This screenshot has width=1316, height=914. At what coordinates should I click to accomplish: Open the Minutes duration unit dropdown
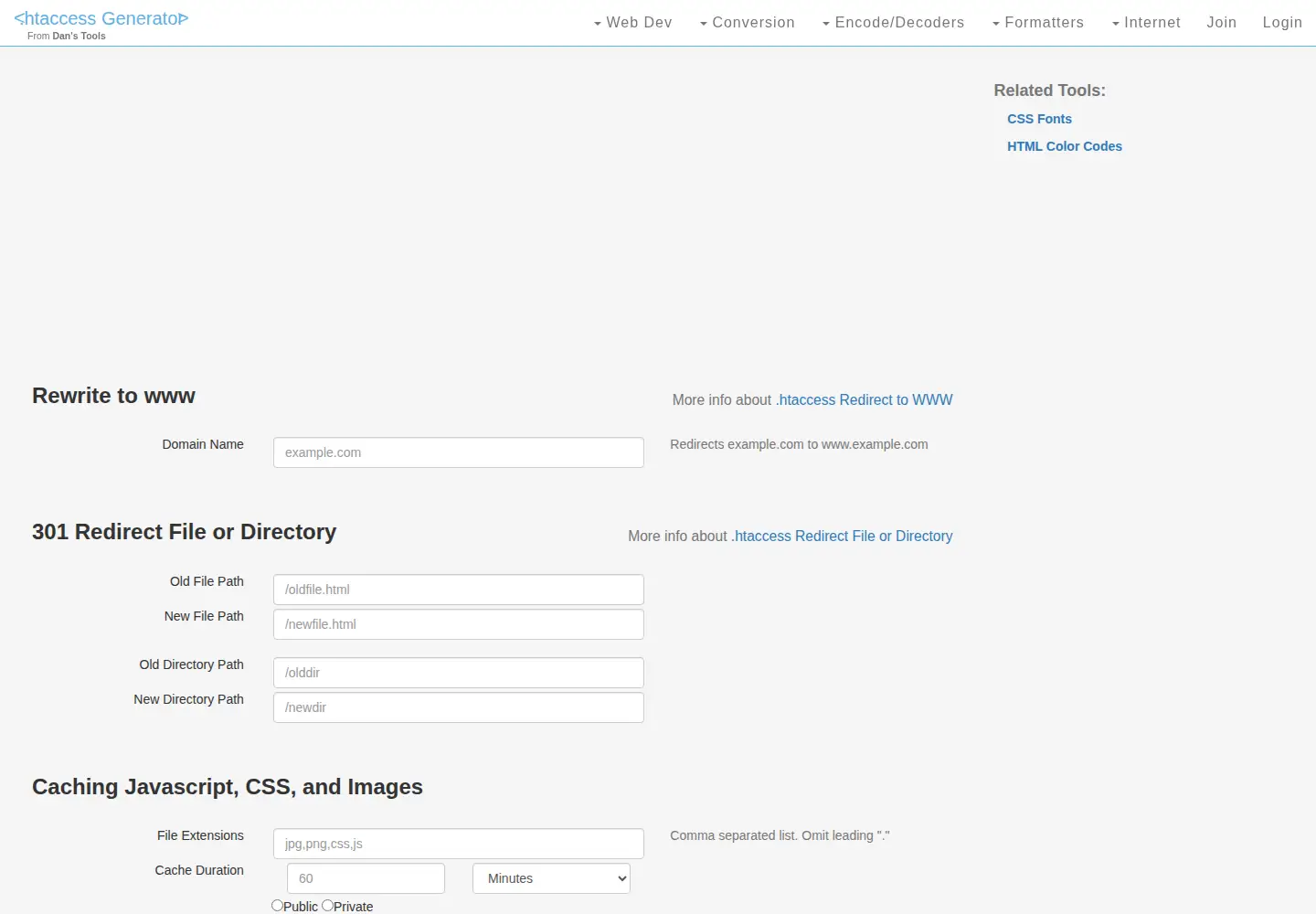551,878
